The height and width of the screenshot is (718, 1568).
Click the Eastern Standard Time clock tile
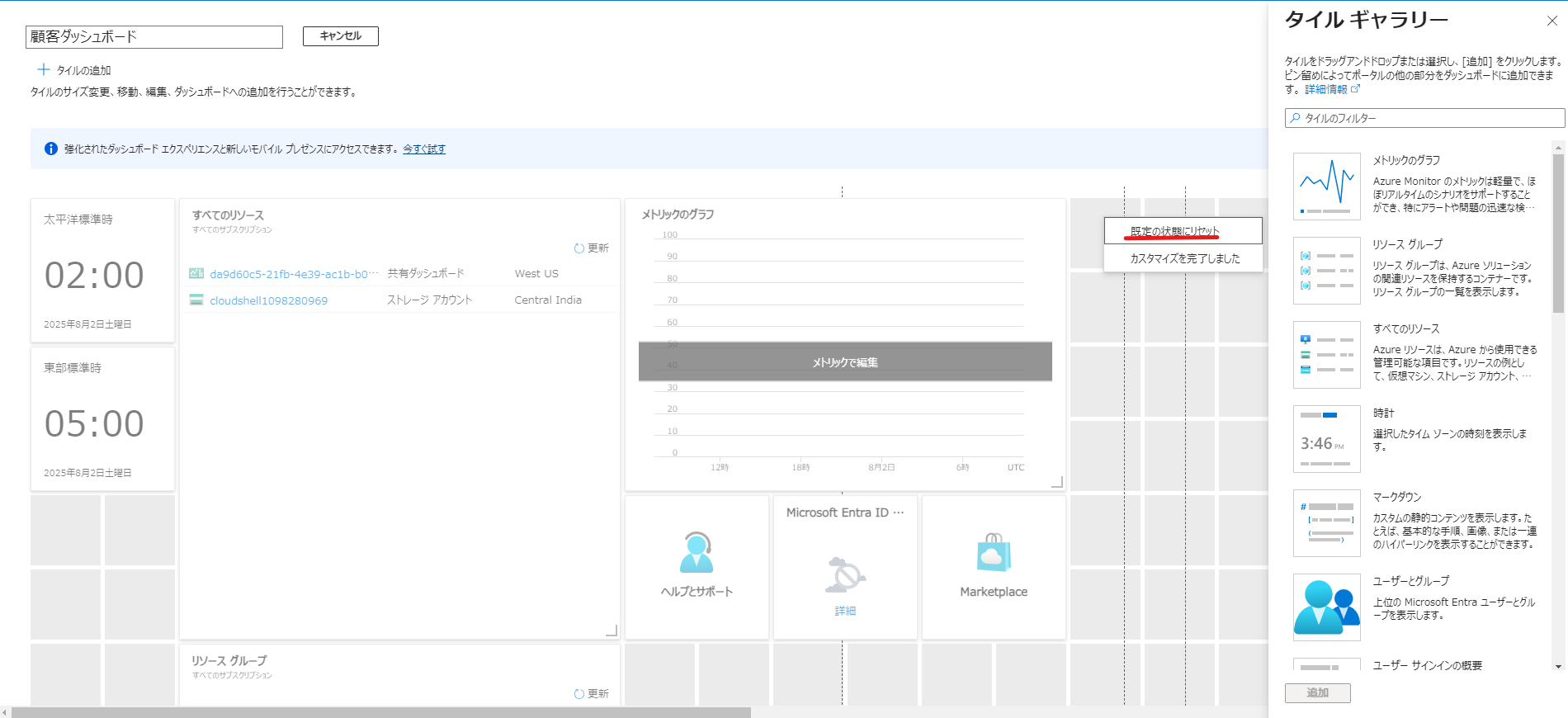102,418
